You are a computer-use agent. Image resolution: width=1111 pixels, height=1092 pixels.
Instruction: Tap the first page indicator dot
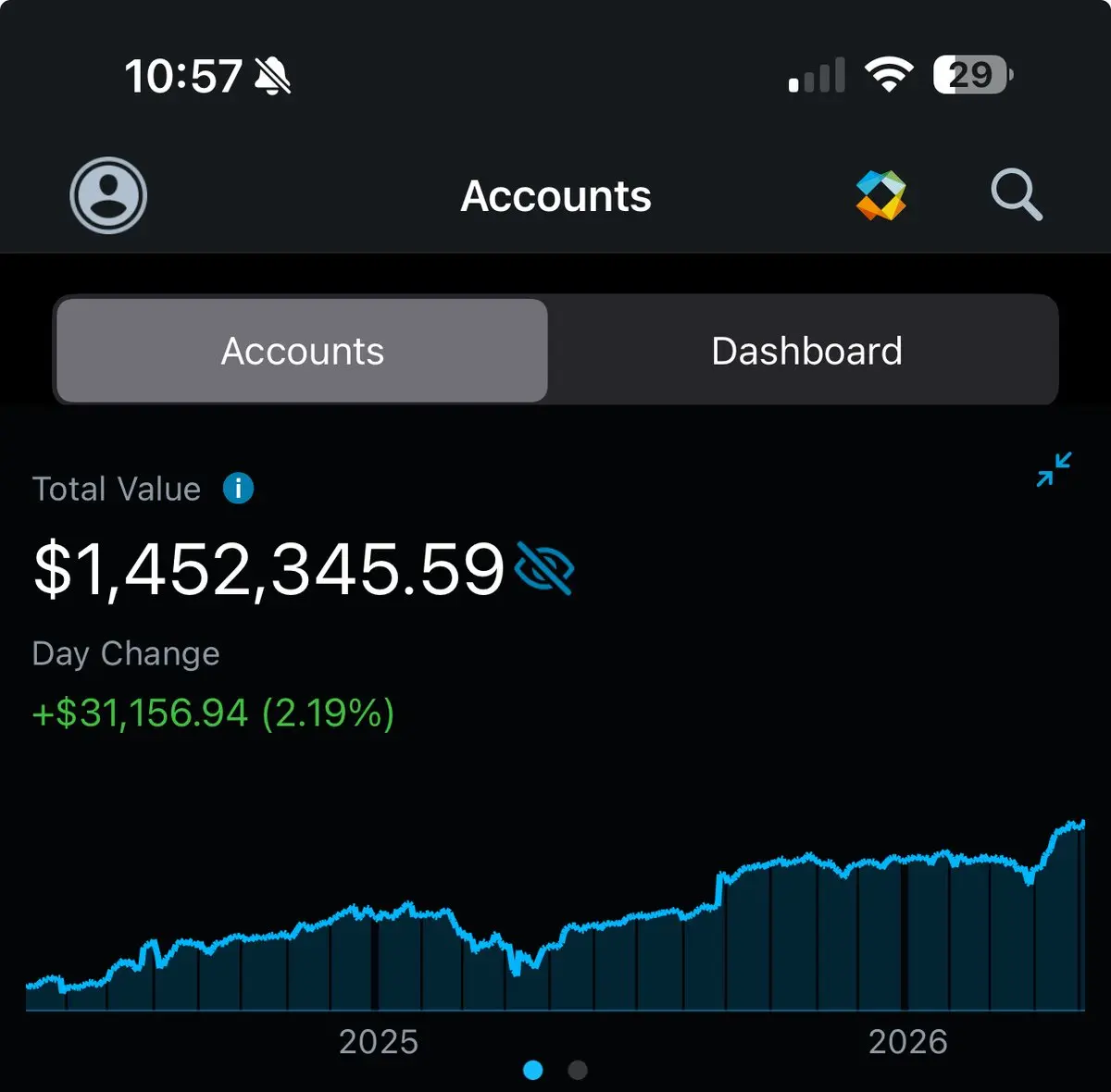pyautogui.click(x=533, y=1070)
